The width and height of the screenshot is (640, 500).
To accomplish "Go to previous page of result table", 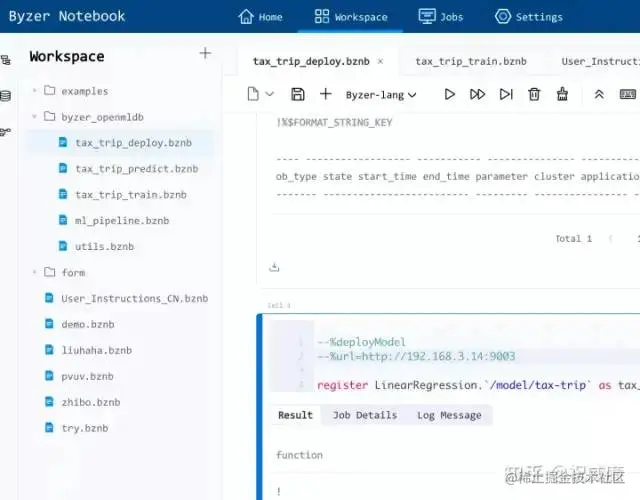I will click(611, 238).
